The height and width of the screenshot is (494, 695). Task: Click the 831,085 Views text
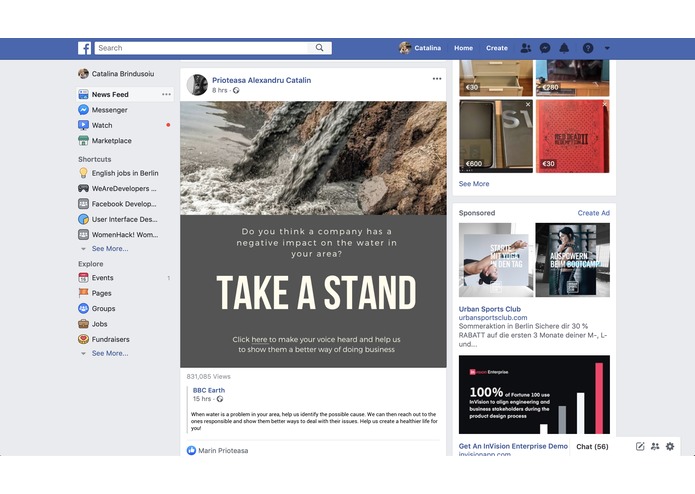click(209, 377)
